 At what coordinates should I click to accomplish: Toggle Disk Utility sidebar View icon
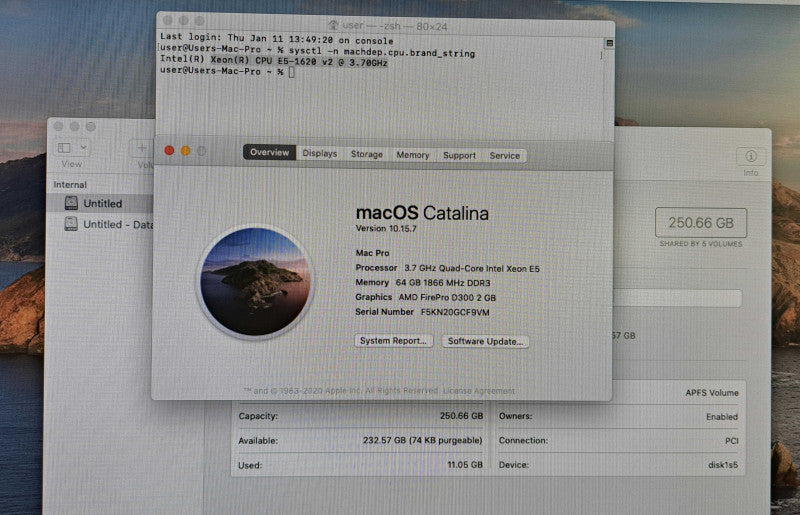64,148
